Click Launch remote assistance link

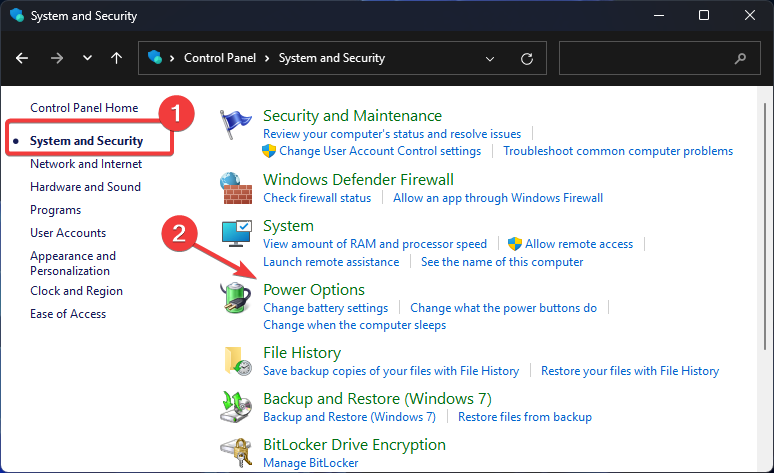pos(331,262)
